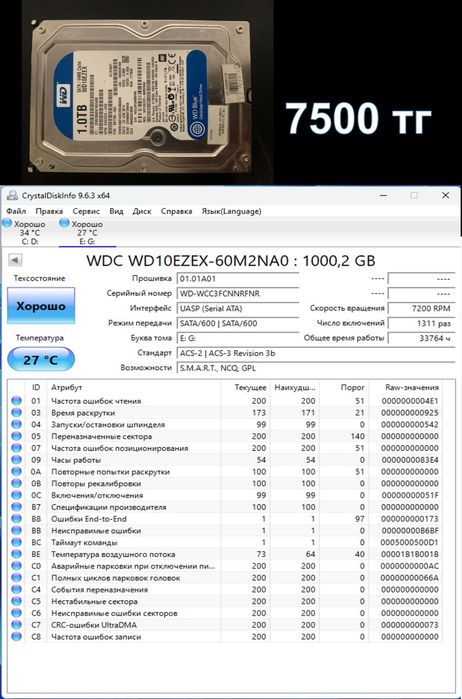This screenshot has height=699, width=462.
Task: Open the Вид menu
Action: point(116,211)
